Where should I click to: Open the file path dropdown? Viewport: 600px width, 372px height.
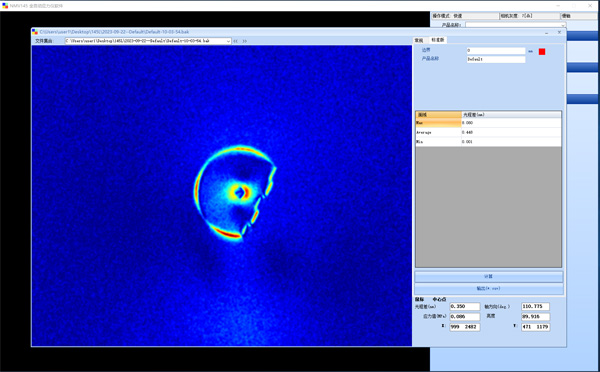[228, 41]
